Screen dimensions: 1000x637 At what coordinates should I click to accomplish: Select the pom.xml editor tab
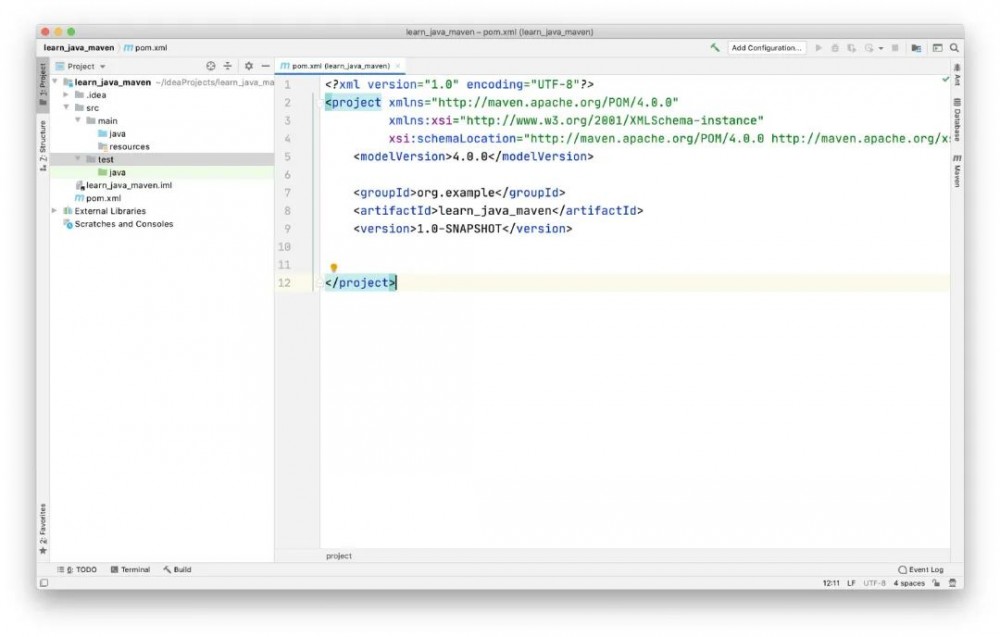(x=335, y=66)
